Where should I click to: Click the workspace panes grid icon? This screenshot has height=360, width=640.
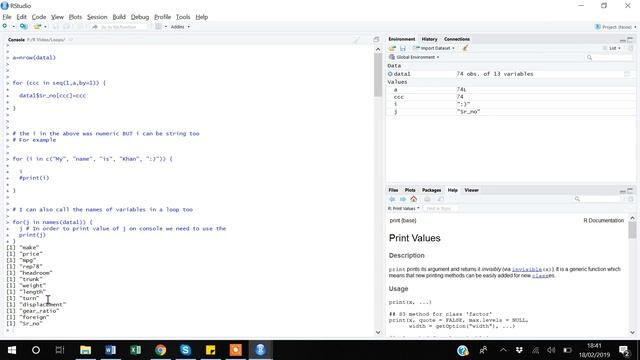pos(158,27)
